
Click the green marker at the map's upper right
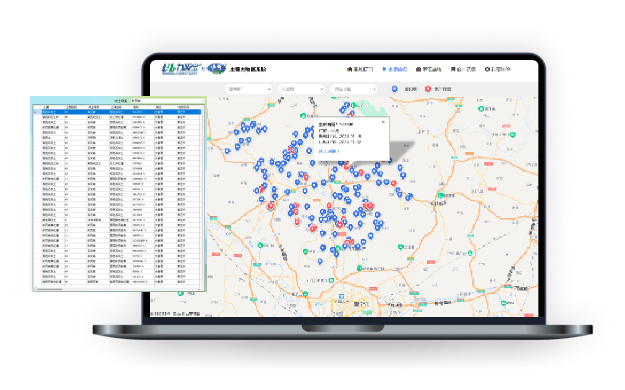point(481,108)
